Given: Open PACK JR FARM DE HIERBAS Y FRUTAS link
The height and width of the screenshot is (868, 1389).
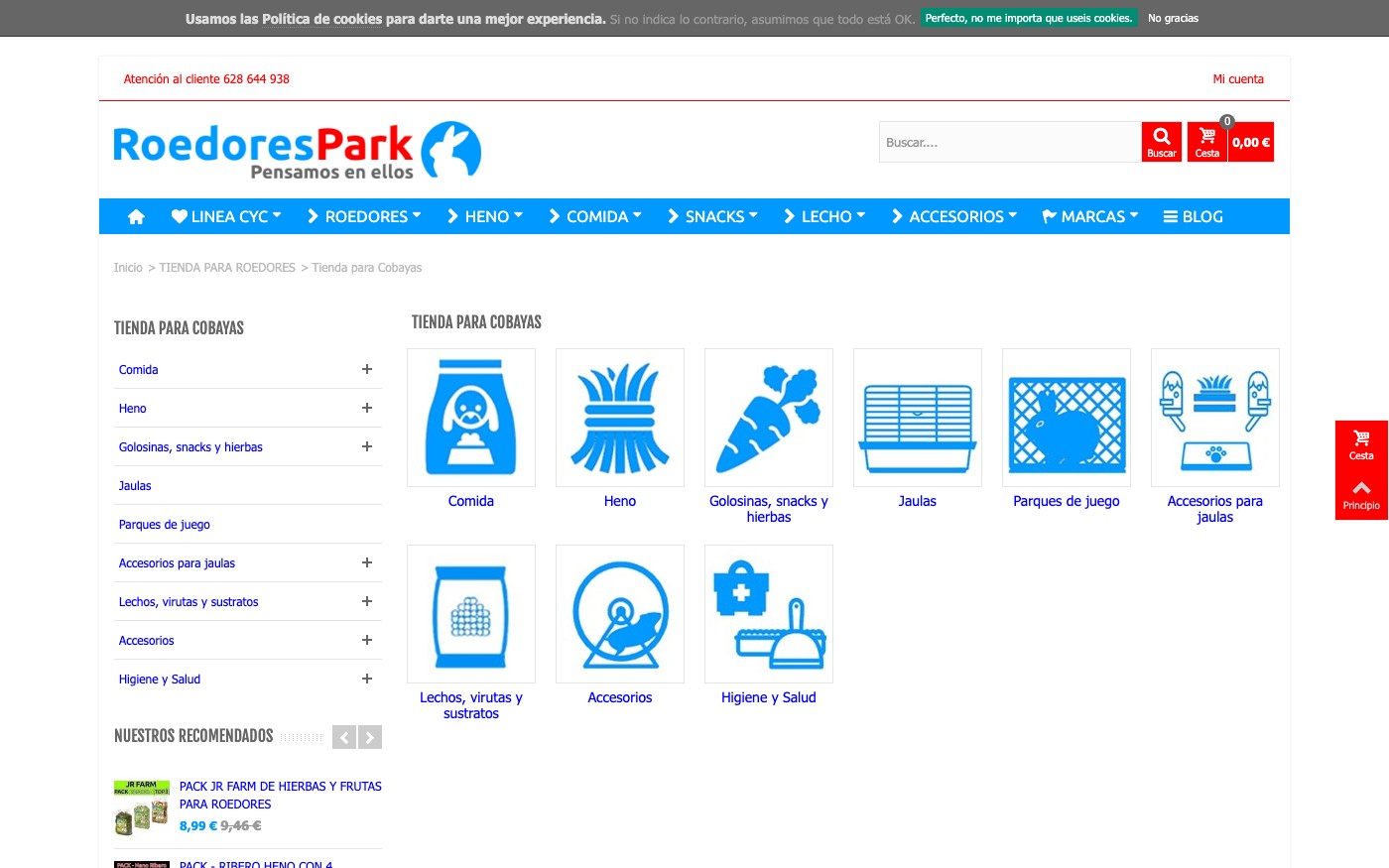Looking at the screenshot, I should pyautogui.click(x=281, y=796).
